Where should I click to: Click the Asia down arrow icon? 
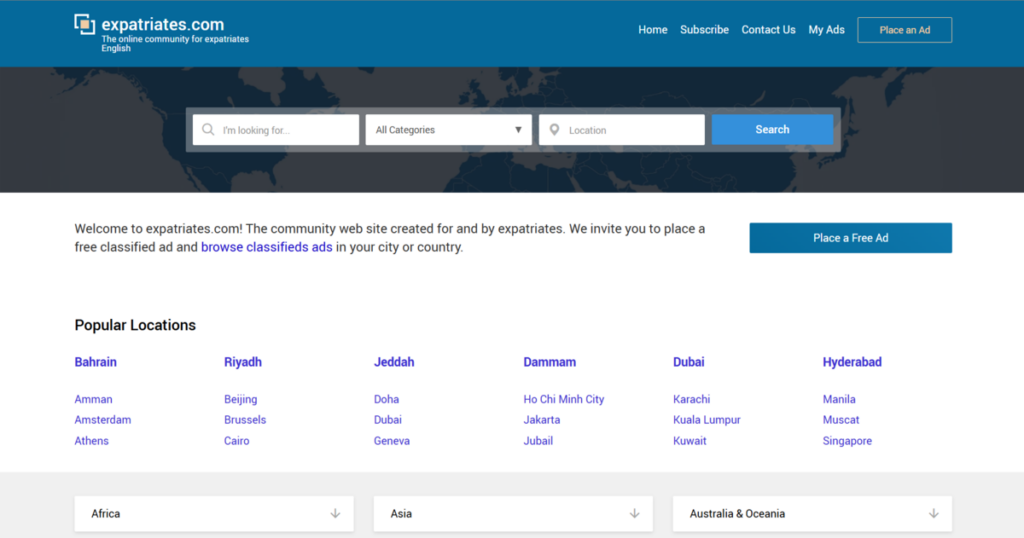(x=634, y=513)
